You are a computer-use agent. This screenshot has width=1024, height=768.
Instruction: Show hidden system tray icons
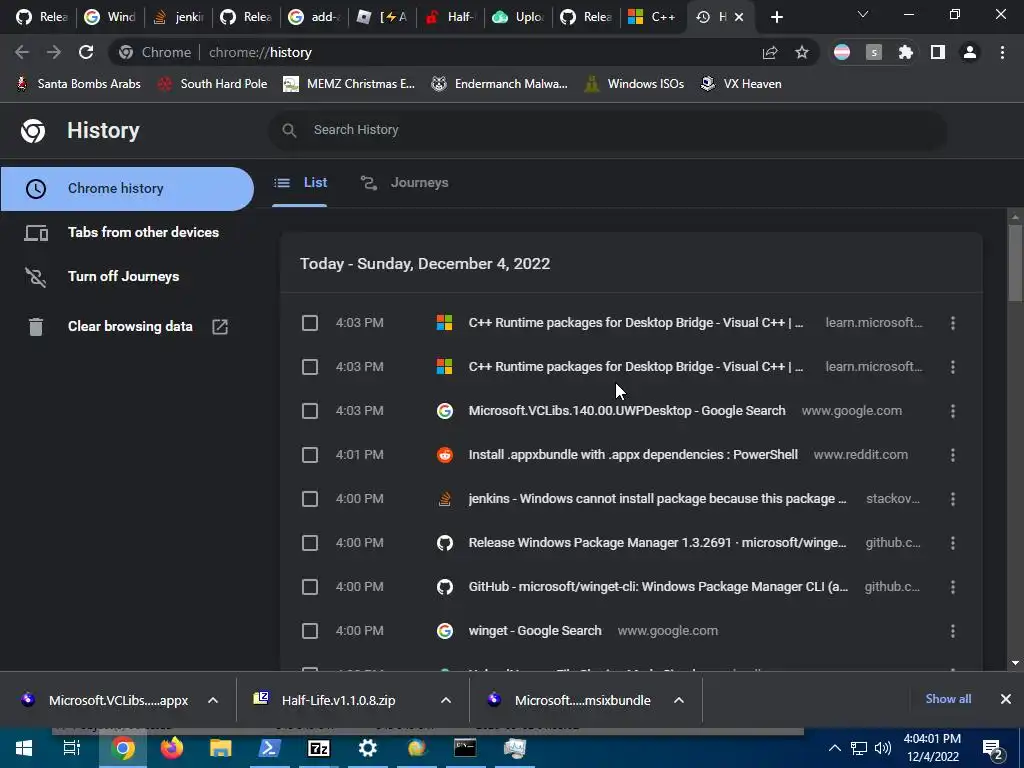click(x=835, y=748)
